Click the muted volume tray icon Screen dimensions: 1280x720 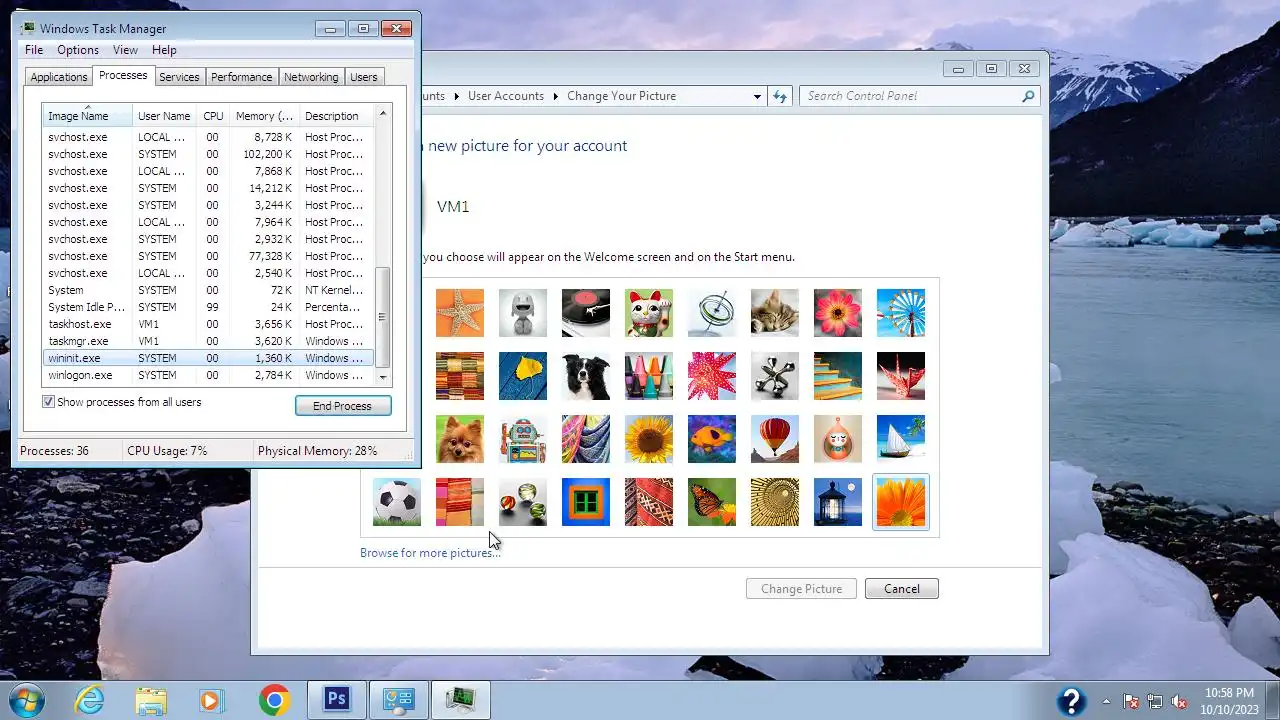click(x=1180, y=701)
